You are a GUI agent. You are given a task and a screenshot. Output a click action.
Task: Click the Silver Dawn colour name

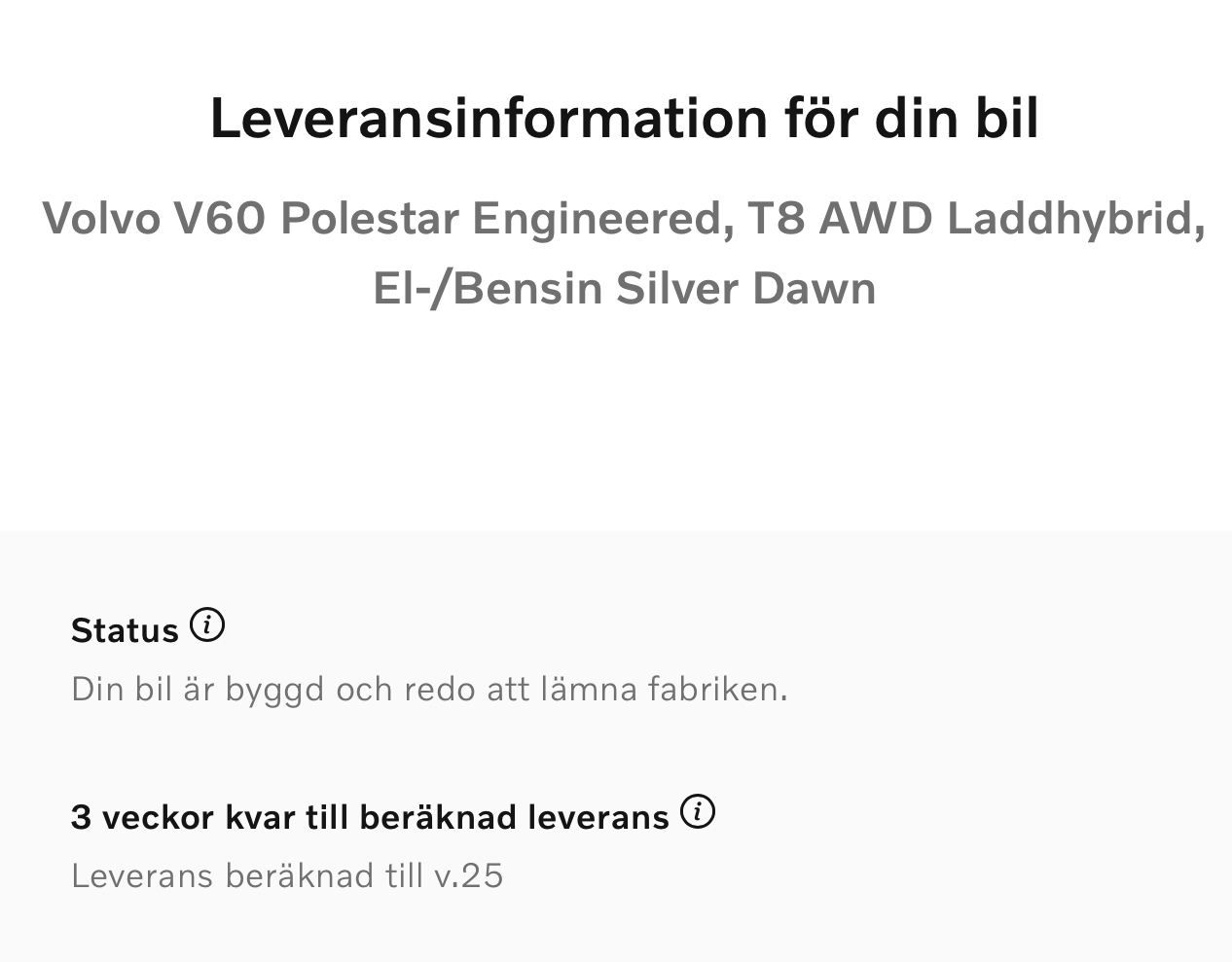746,288
